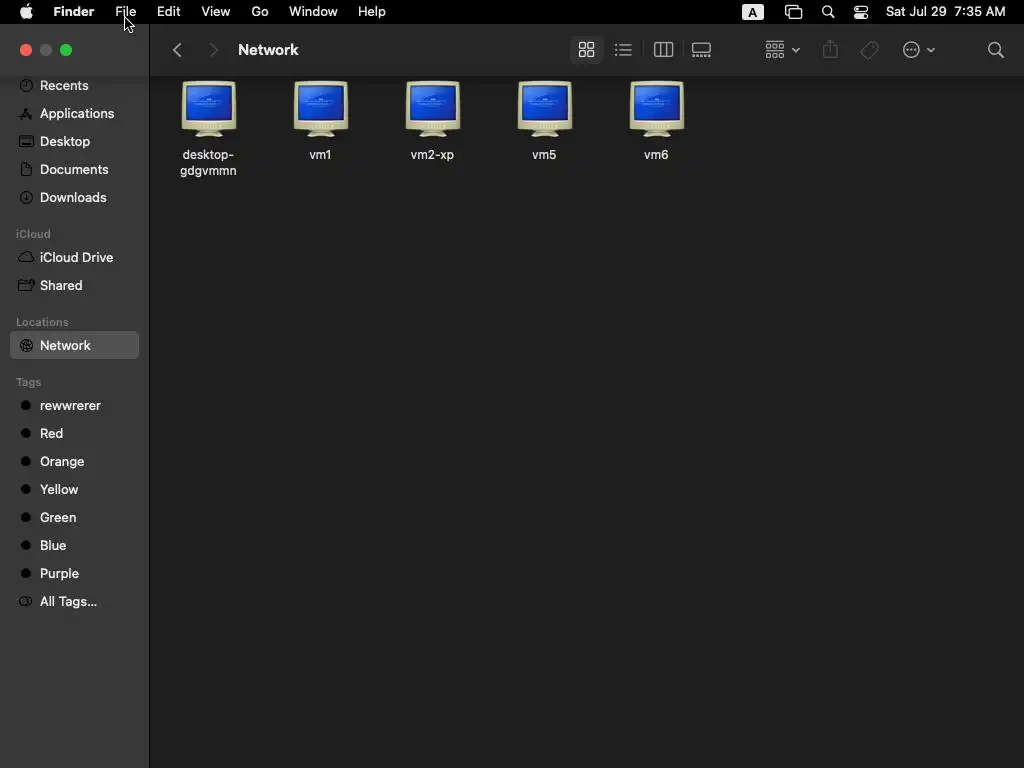
Task: Open Shared in the sidebar
Action: point(74,286)
